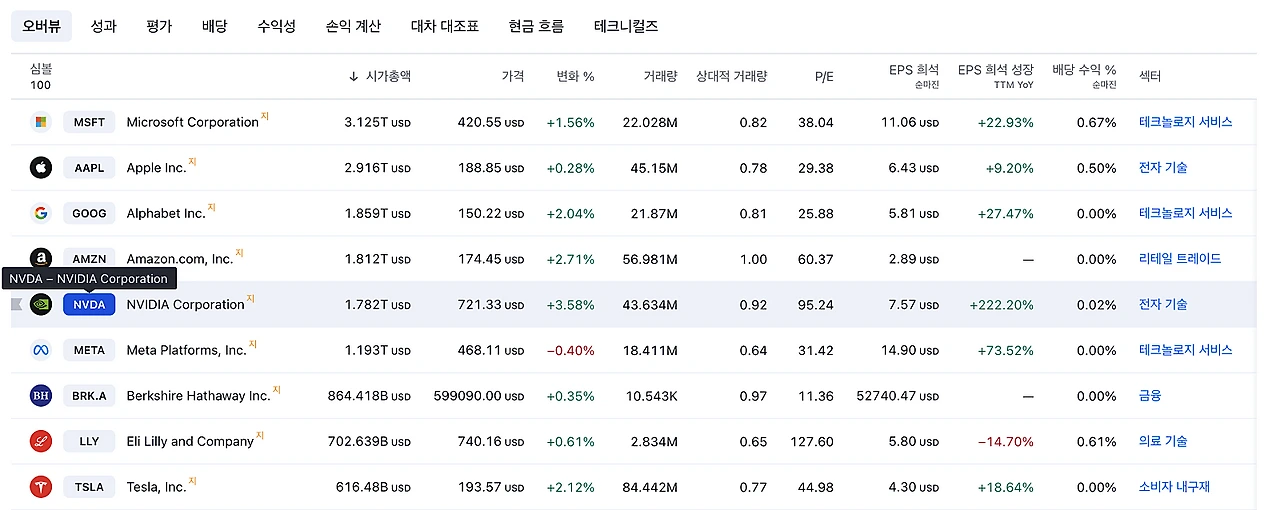Image resolution: width=1280 pixels, height=510 pixels.
Task: Click the highlighted NVDA ticker badge
Action: point(89,304)
